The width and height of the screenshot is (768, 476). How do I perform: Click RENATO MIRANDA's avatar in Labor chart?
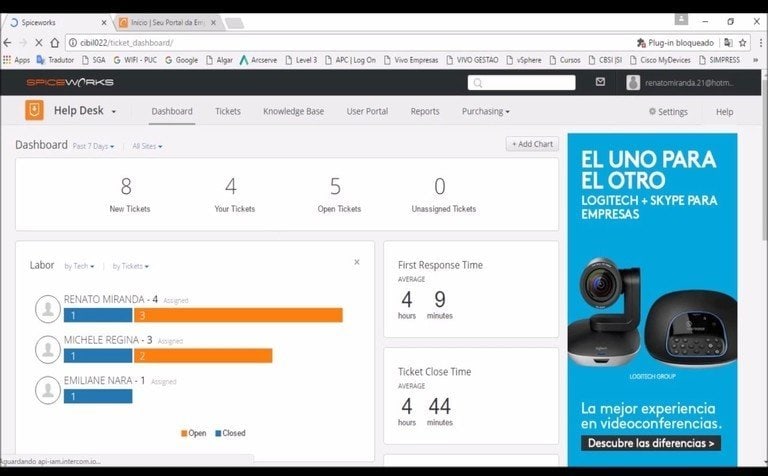tap(48, 309)
